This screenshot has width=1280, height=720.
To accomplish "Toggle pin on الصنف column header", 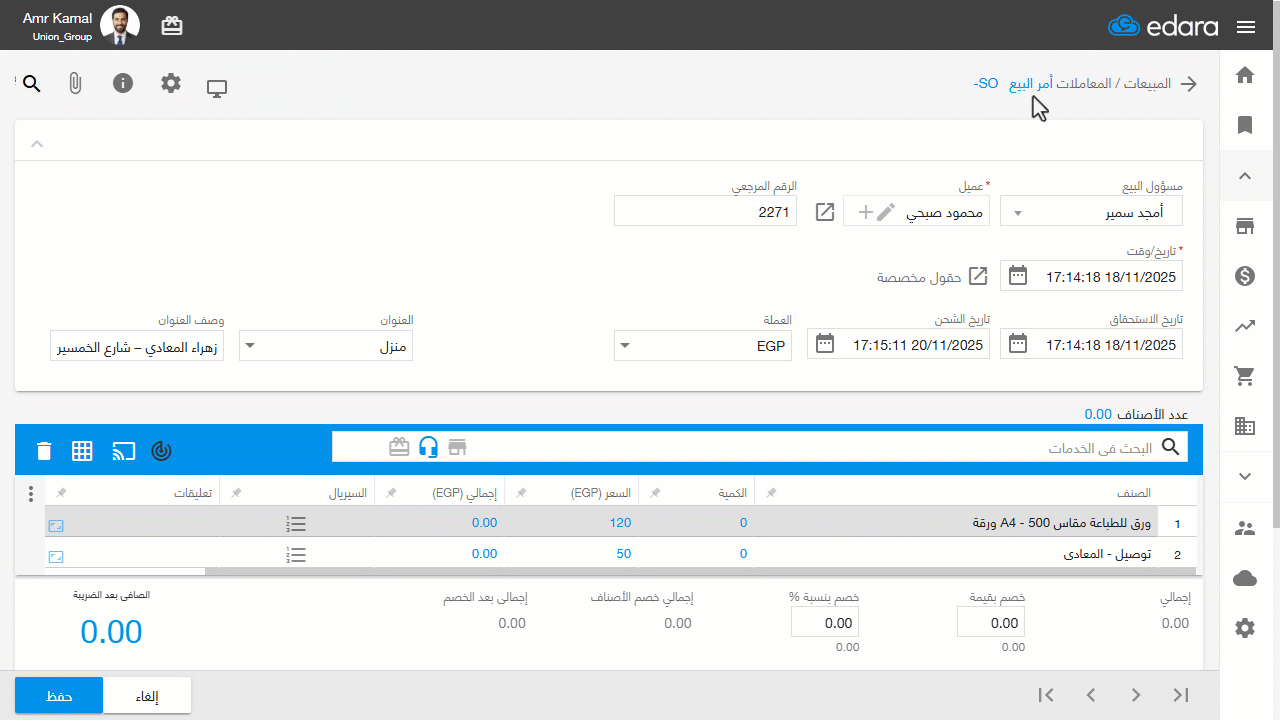I will pos(771,493).
